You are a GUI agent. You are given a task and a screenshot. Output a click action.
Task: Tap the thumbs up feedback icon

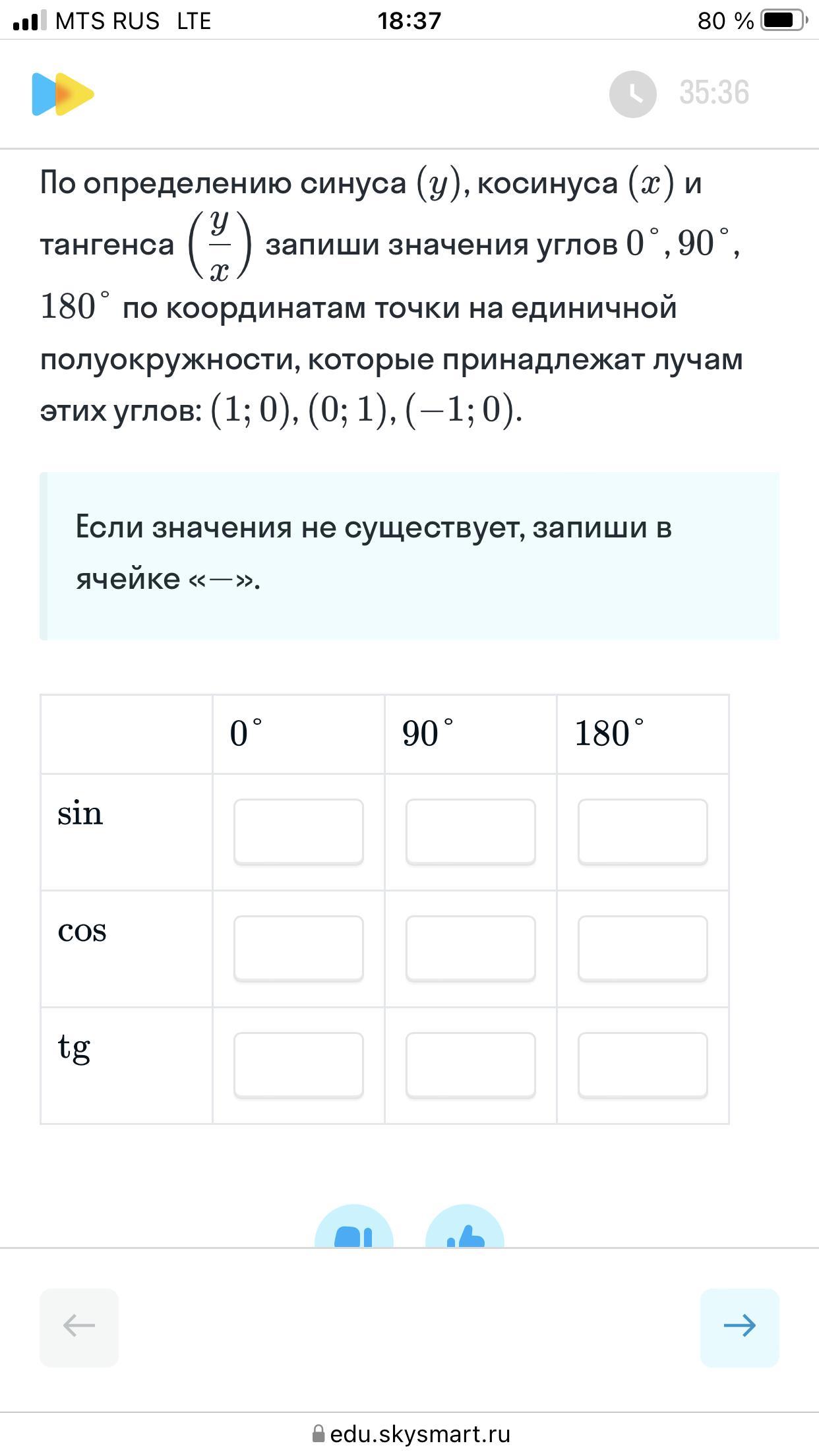pyautogui.click(x=465, y=1228)
